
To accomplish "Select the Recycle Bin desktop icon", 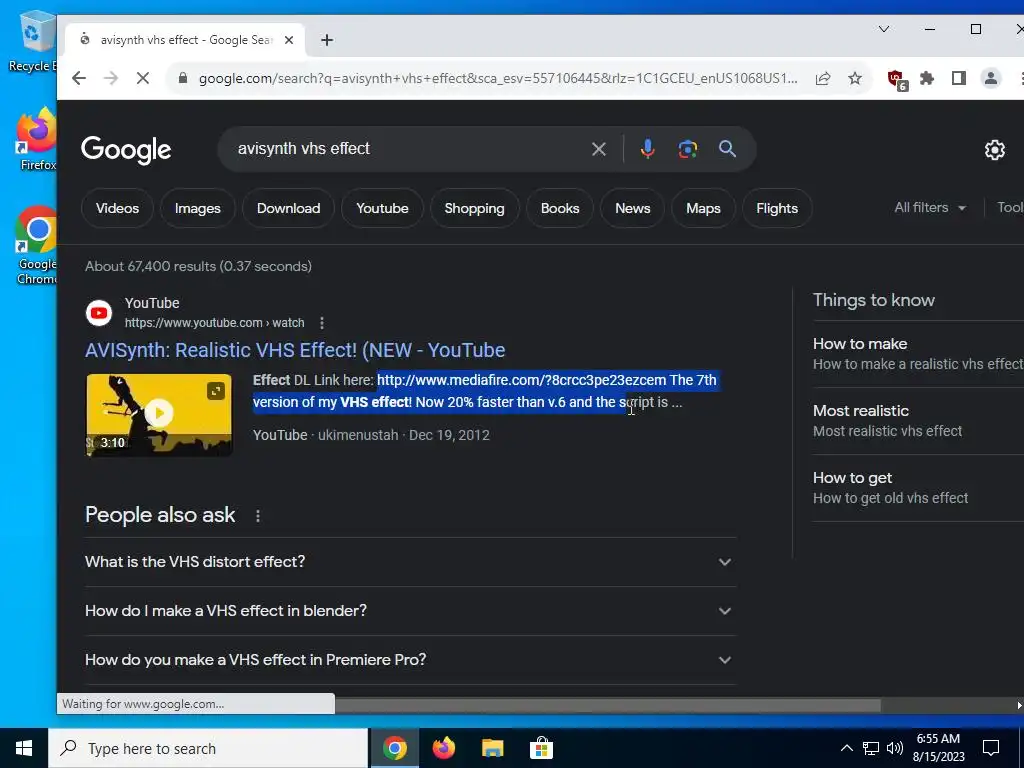I will point(33,42).
